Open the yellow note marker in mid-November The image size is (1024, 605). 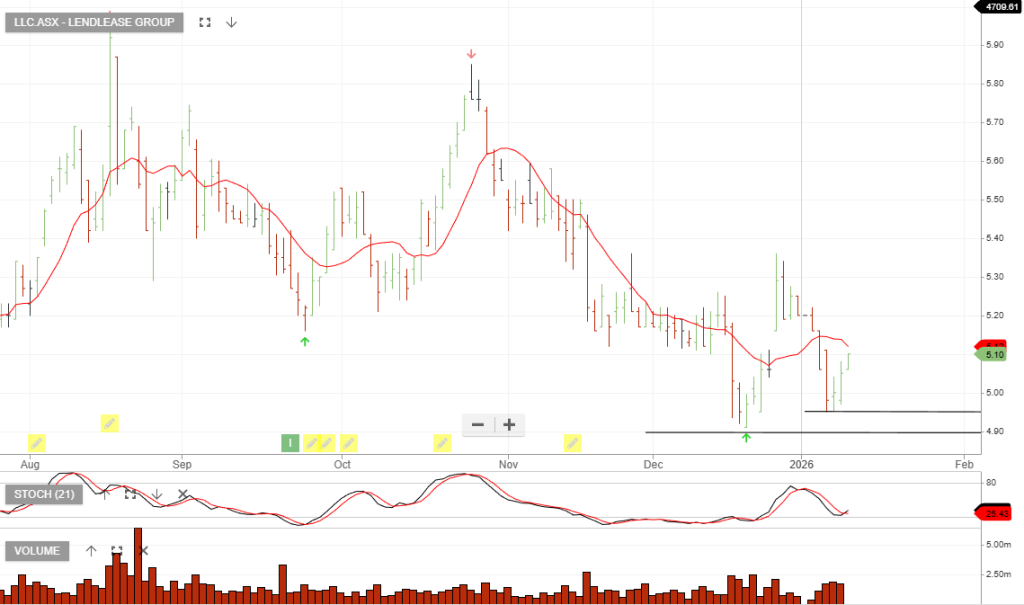pos(573,442)
